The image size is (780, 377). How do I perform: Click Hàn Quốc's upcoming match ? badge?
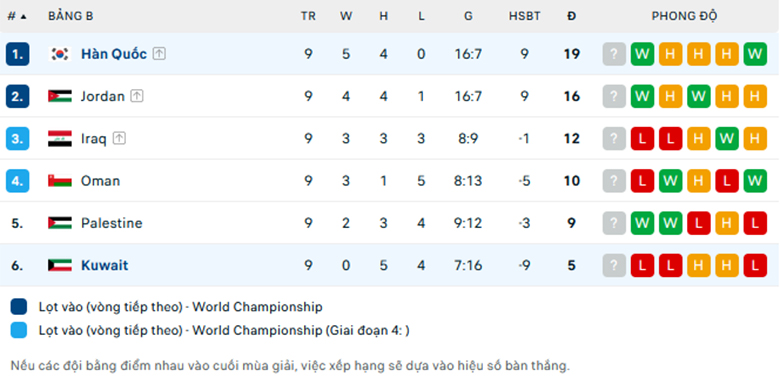coord(614,54)
